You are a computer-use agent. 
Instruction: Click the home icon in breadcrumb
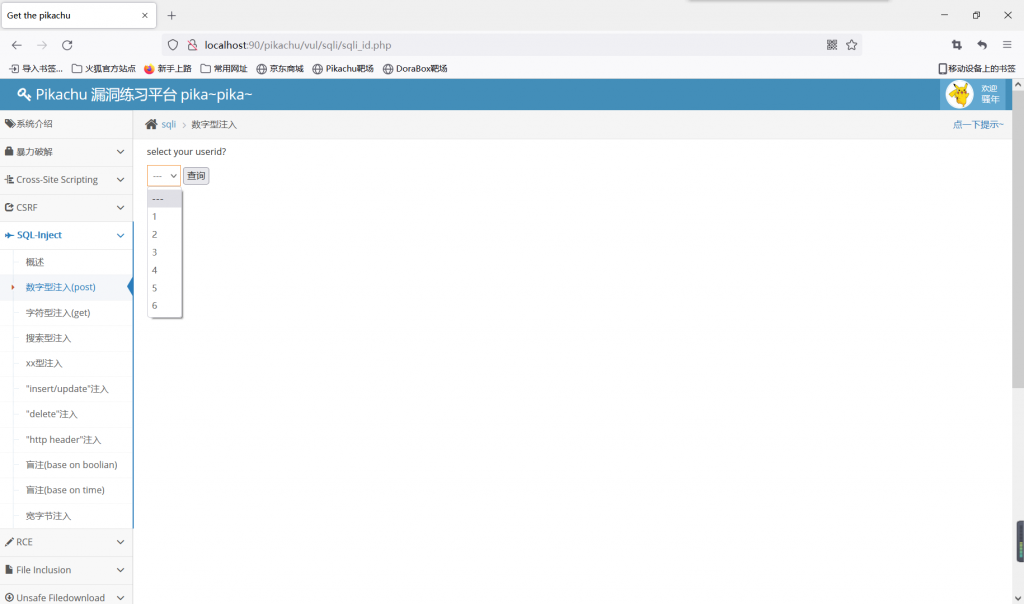(151, 125)
